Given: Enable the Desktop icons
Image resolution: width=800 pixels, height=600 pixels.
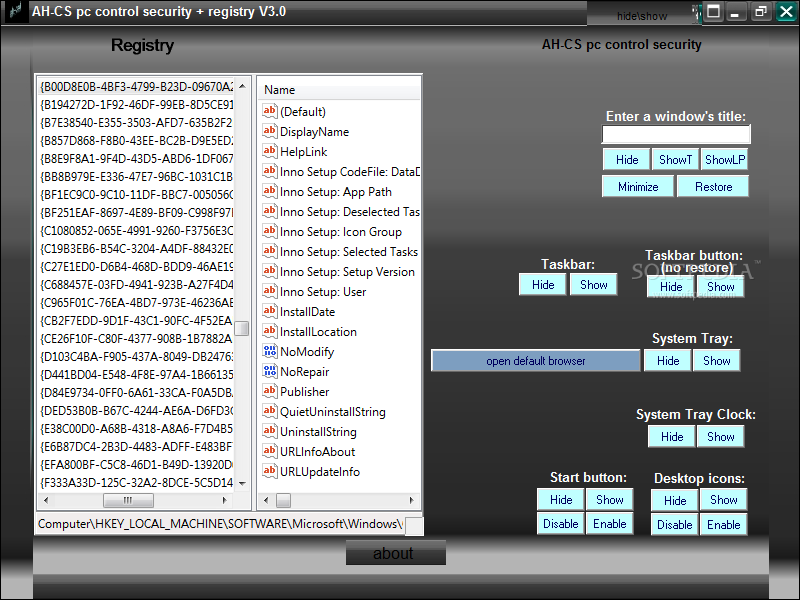Looking at the screenshot, I should coord(723,525).
